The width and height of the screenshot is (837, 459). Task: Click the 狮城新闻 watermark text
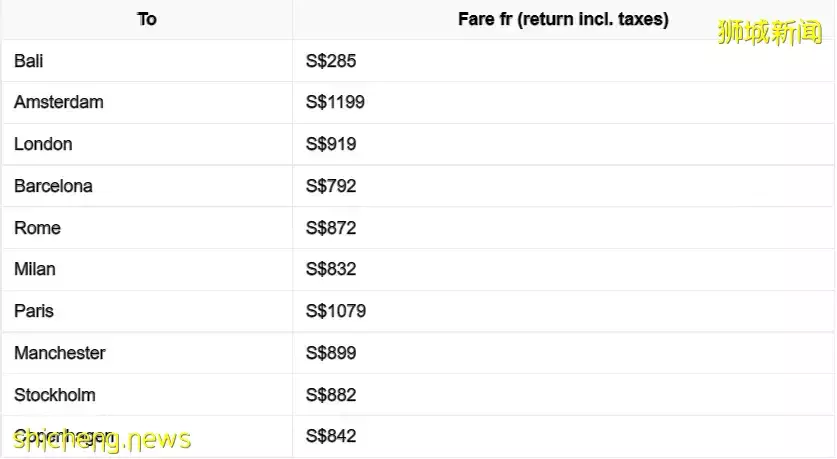pyautogui.click(x=769, y=32)
